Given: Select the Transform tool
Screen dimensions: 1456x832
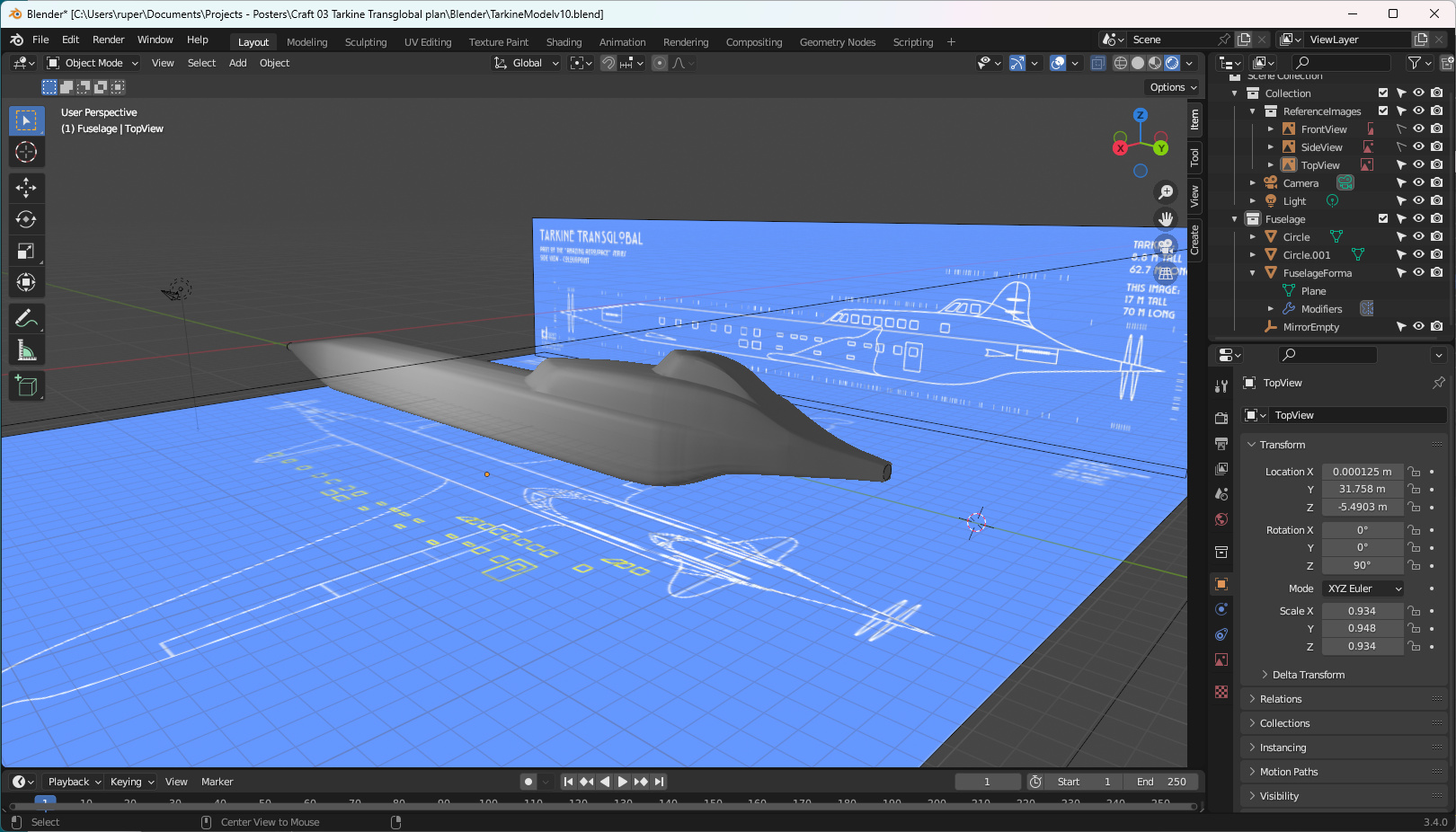Looking at the screenshot, I should [x=26, y=283].
